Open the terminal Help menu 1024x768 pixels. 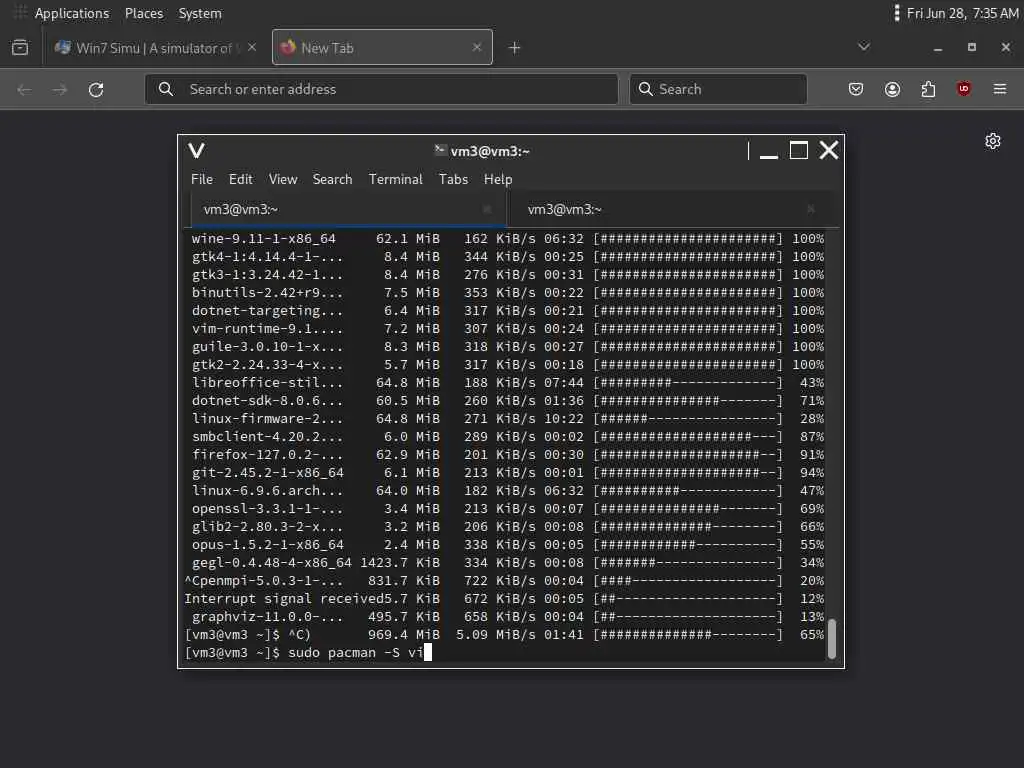(x=498, y=179)
